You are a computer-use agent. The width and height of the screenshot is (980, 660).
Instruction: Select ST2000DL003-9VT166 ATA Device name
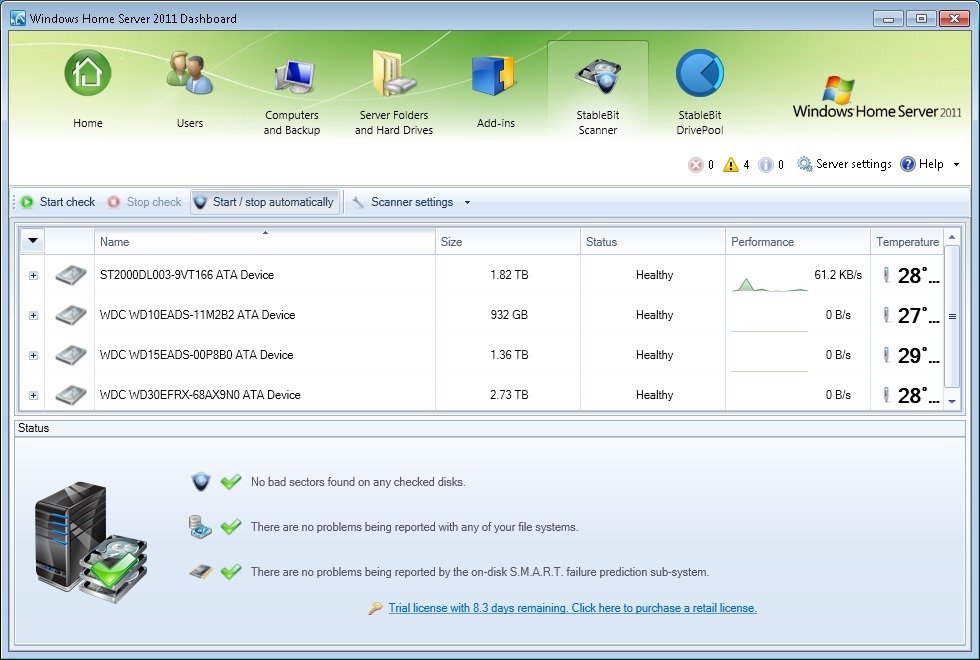coord(187,275)
